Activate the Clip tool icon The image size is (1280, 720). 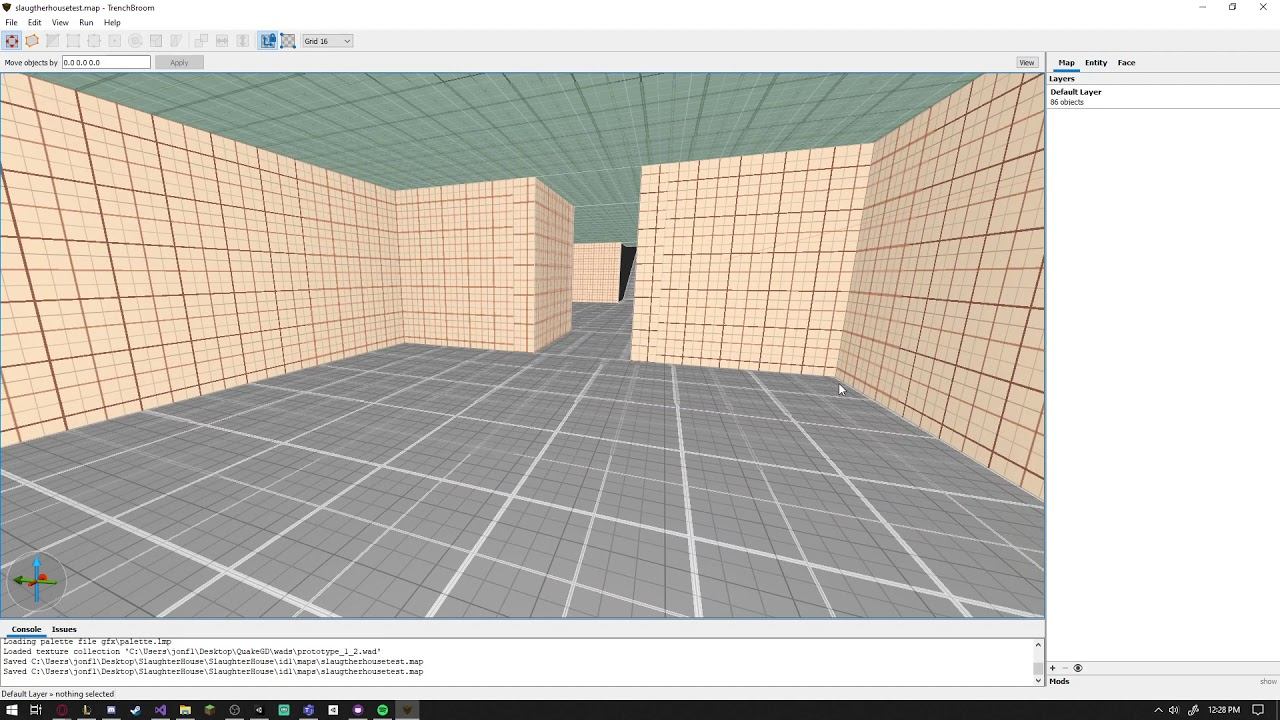[x=52, y=41]
